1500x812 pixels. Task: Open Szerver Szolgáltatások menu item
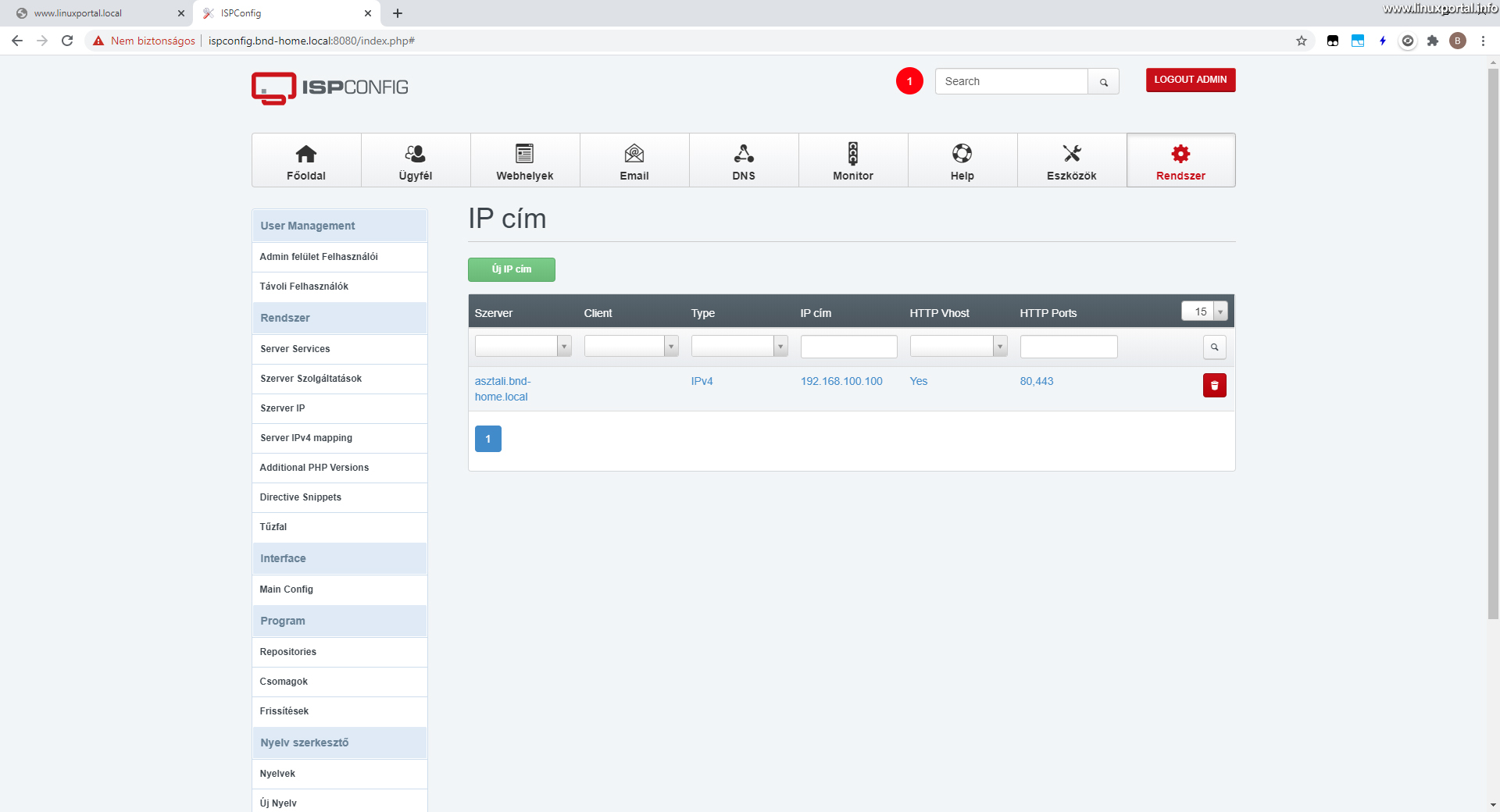340,379
